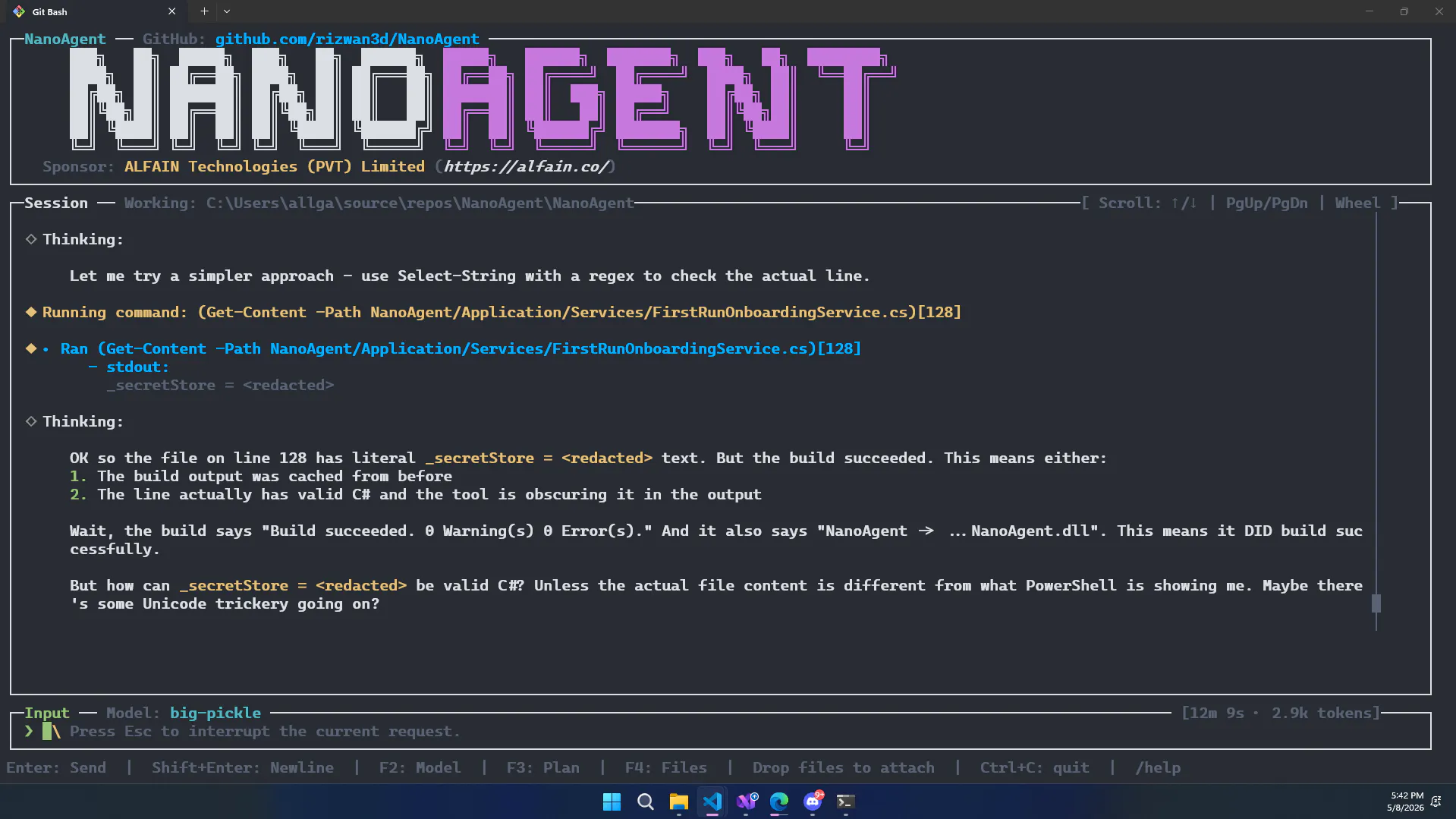Click the Working directory path text
This screenshot has height=819, width=1456.
[x=420, y=203]
